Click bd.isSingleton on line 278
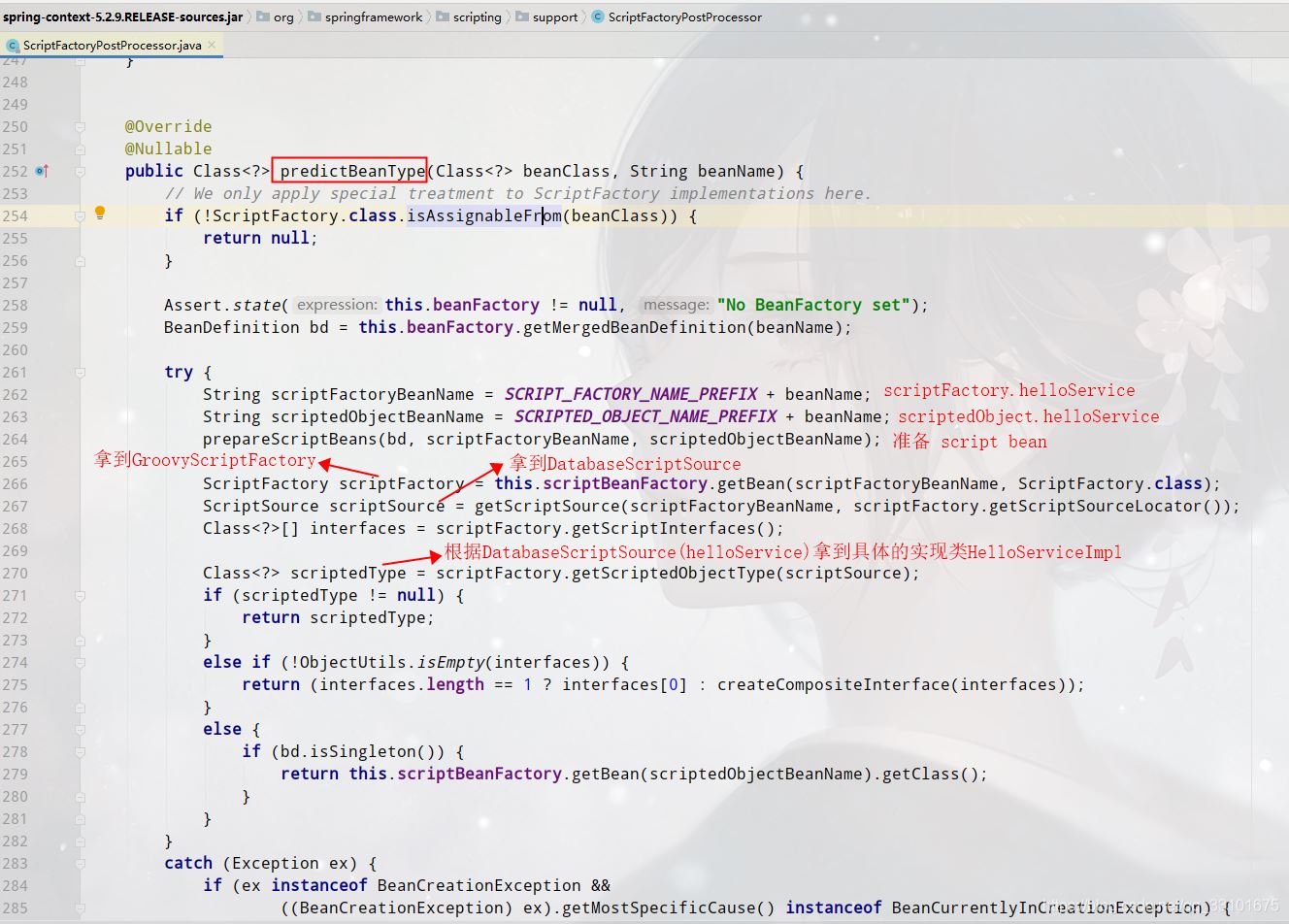 (x=352, y=752)
